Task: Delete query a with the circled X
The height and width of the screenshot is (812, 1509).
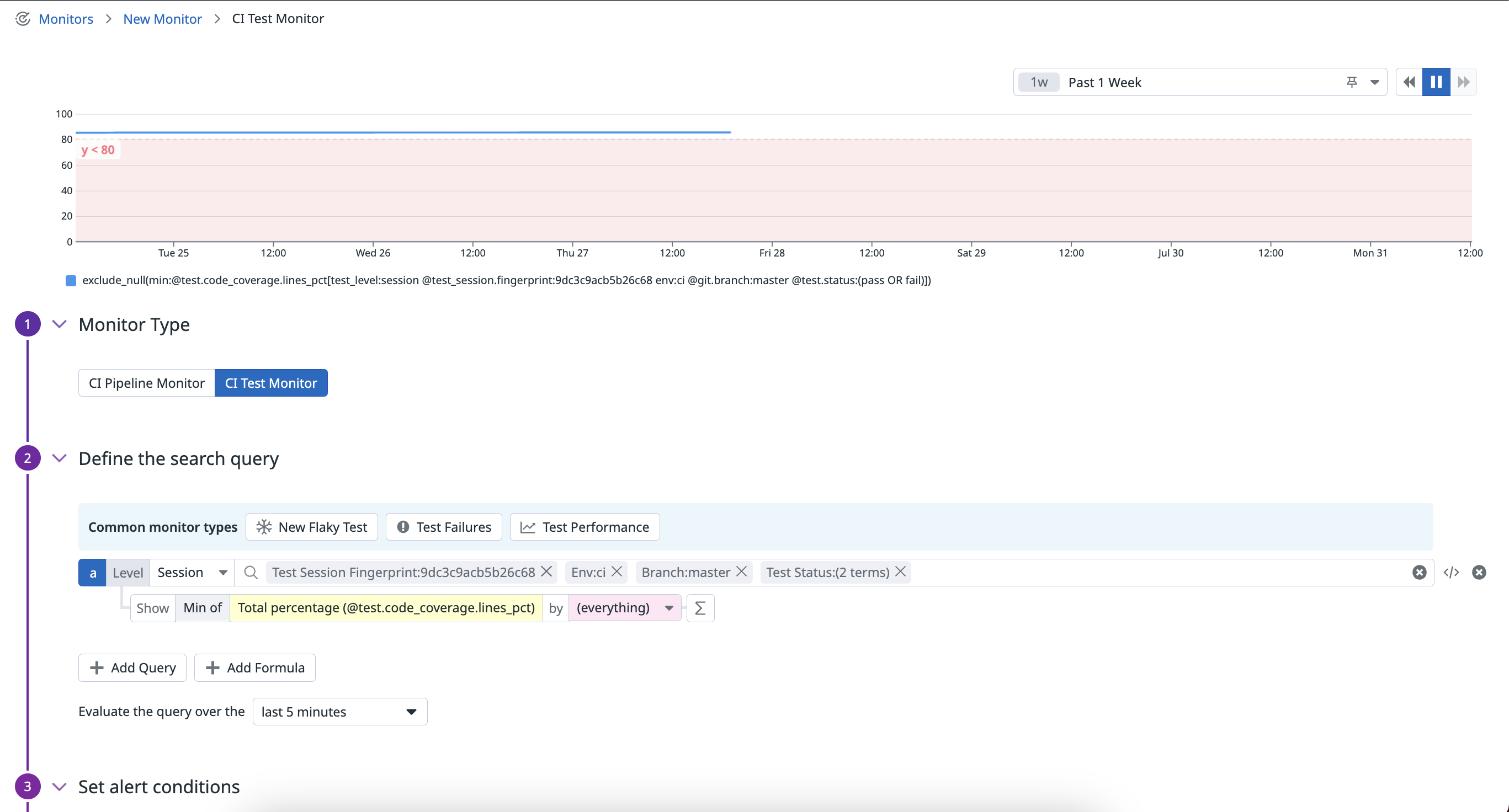Action: [x=1479, y=573]
